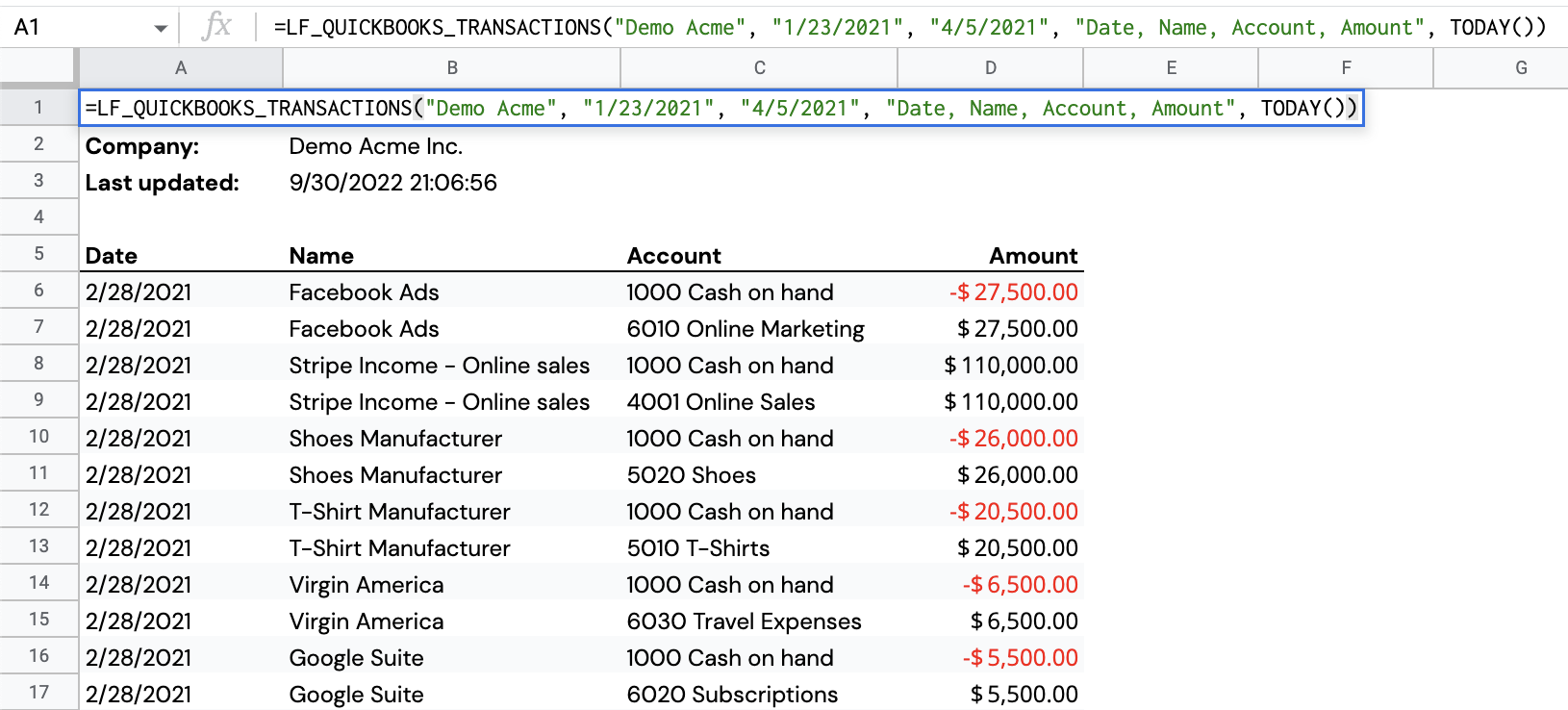This screenshot has width=1568, height=710.
Task: Select row 7 header
Action: click(38, 327)
